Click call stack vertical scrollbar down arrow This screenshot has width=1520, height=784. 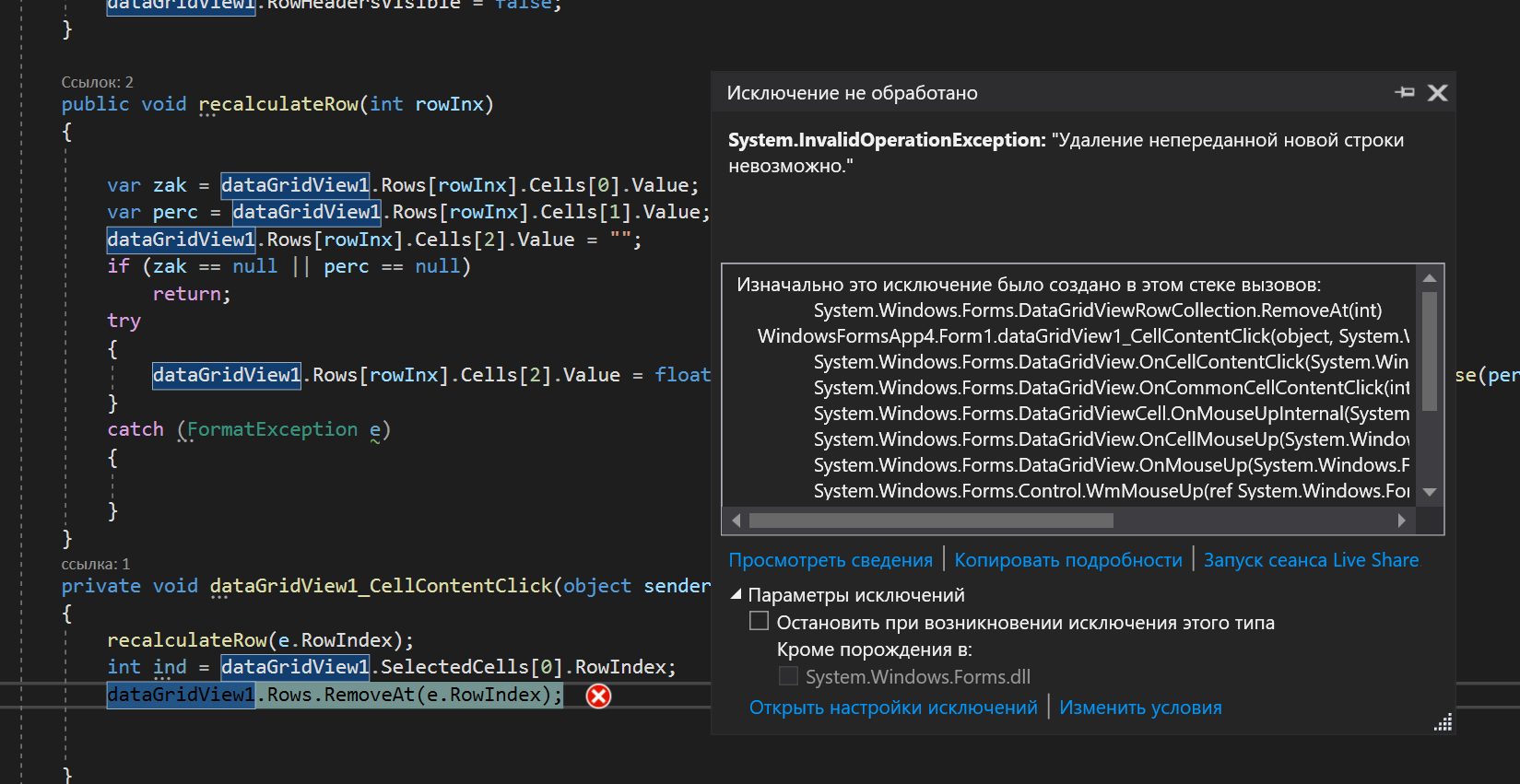click(1430, 492)
